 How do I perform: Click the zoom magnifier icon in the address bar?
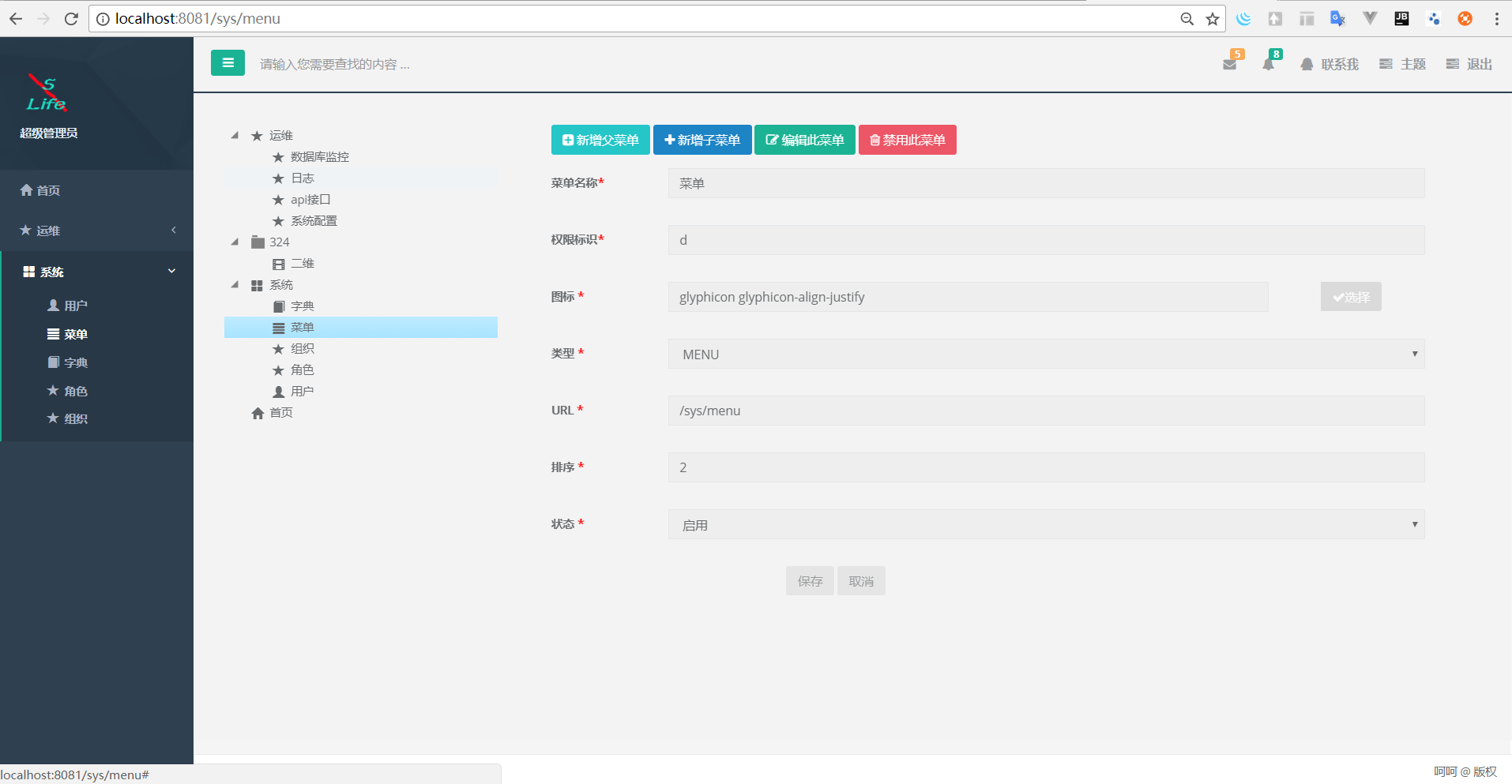click(1187, 19)
